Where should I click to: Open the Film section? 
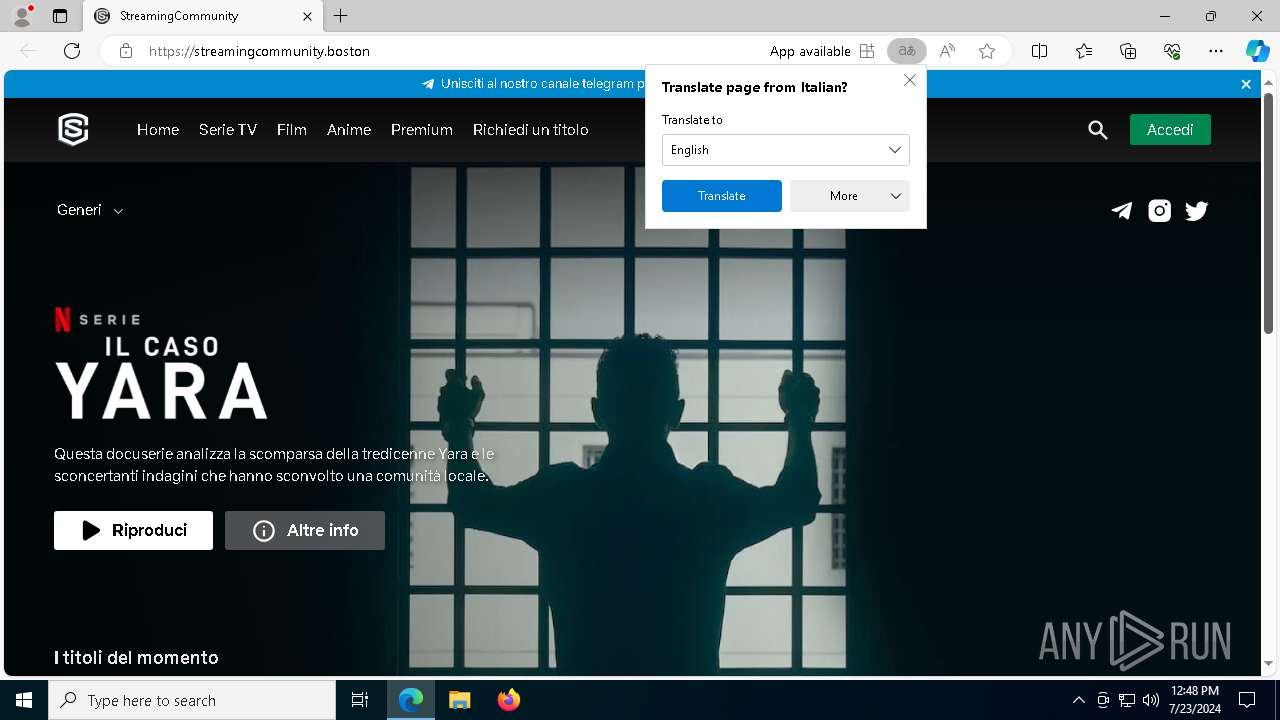coord(292,130)
